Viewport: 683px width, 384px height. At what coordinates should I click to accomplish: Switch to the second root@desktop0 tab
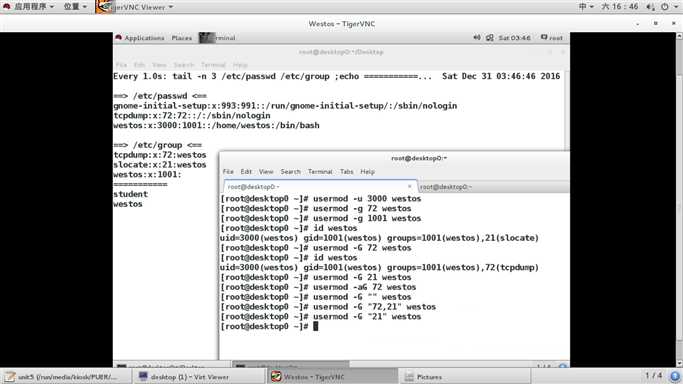(493, 187)
